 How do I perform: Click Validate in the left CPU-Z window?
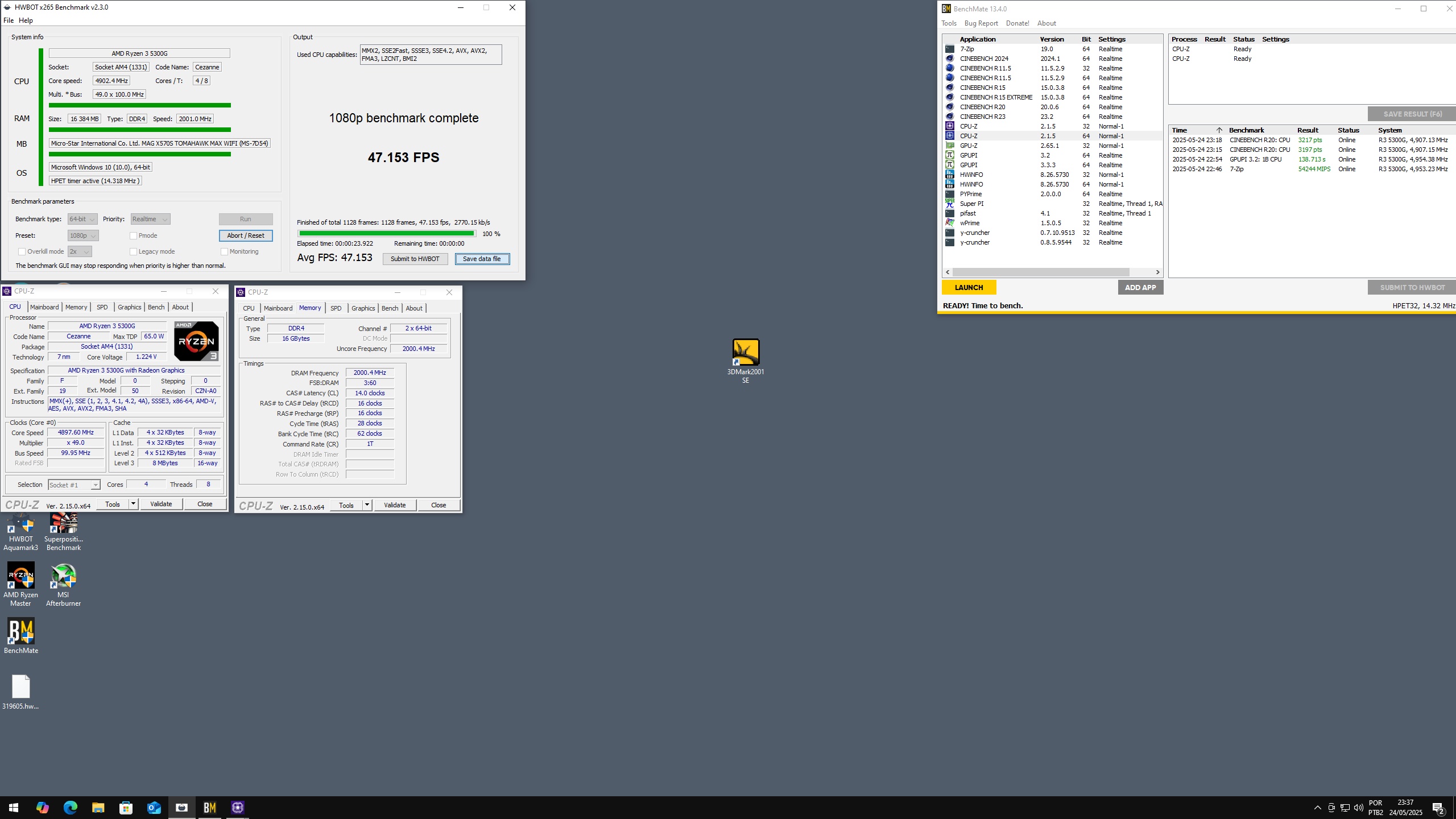pyautogui.click(x=161, y=504)
